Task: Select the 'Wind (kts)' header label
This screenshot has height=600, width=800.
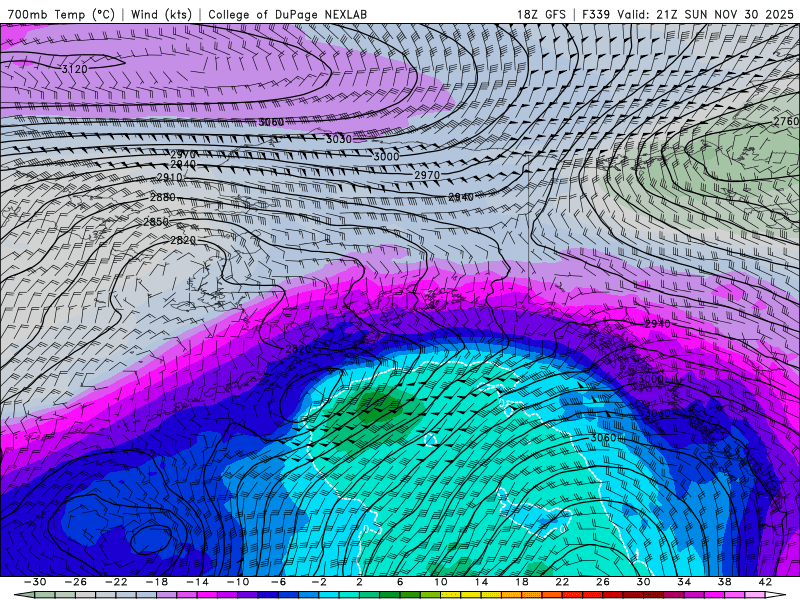Action: (161, 14)
